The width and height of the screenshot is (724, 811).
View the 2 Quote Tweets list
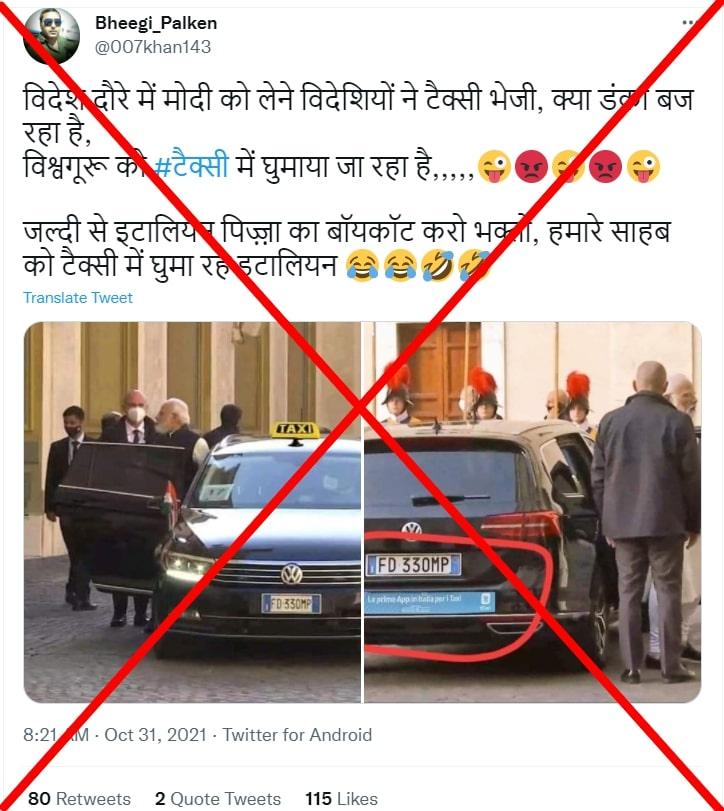218,798
